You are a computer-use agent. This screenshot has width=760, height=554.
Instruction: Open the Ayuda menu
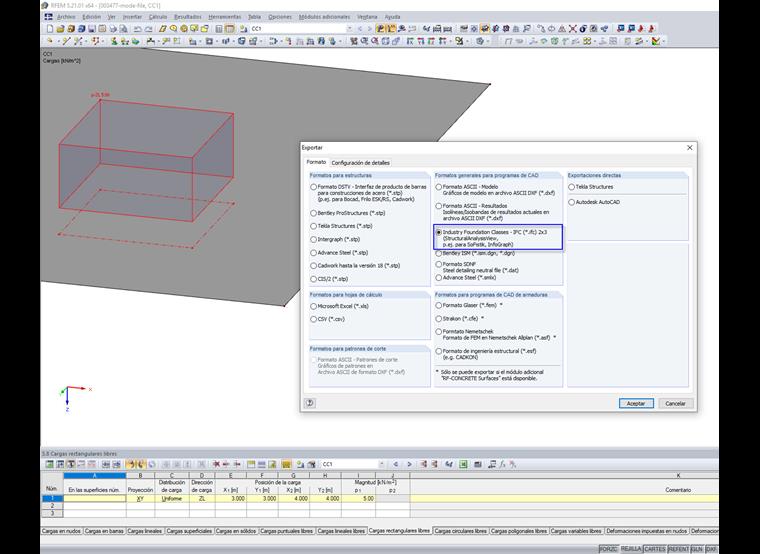(392, 17)
